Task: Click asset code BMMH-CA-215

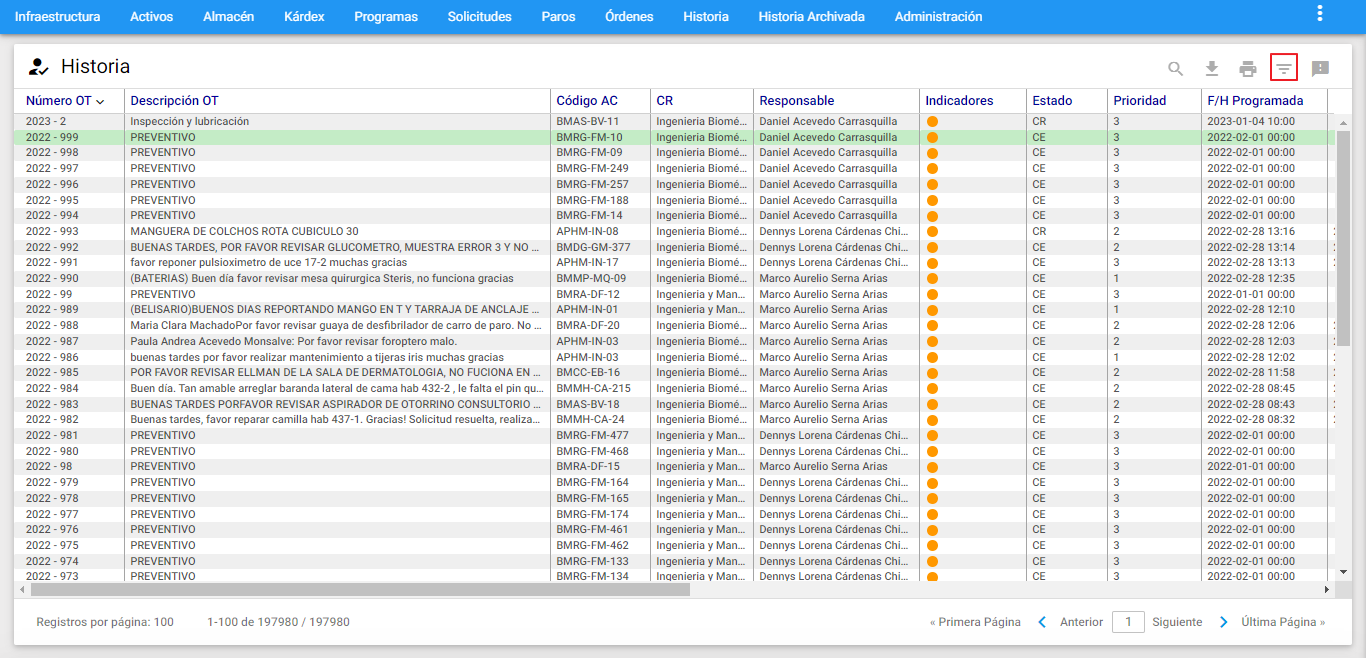Action: pos(593,388)
